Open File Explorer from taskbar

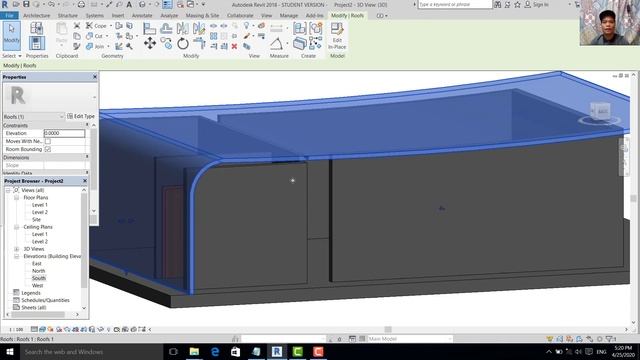click(194, 352)
